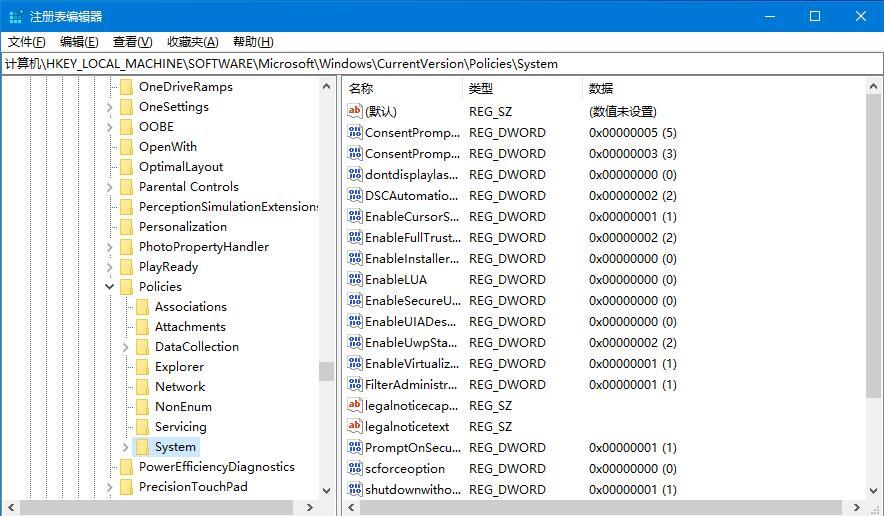The image size is (884, 516).
Task: Click the legalnoticecap... string icon
Action: click(355, 405)
